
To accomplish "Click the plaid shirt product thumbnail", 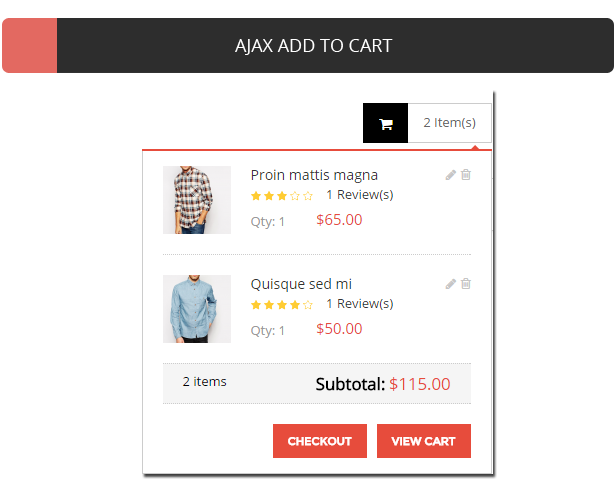I will [x=197, y=200].
